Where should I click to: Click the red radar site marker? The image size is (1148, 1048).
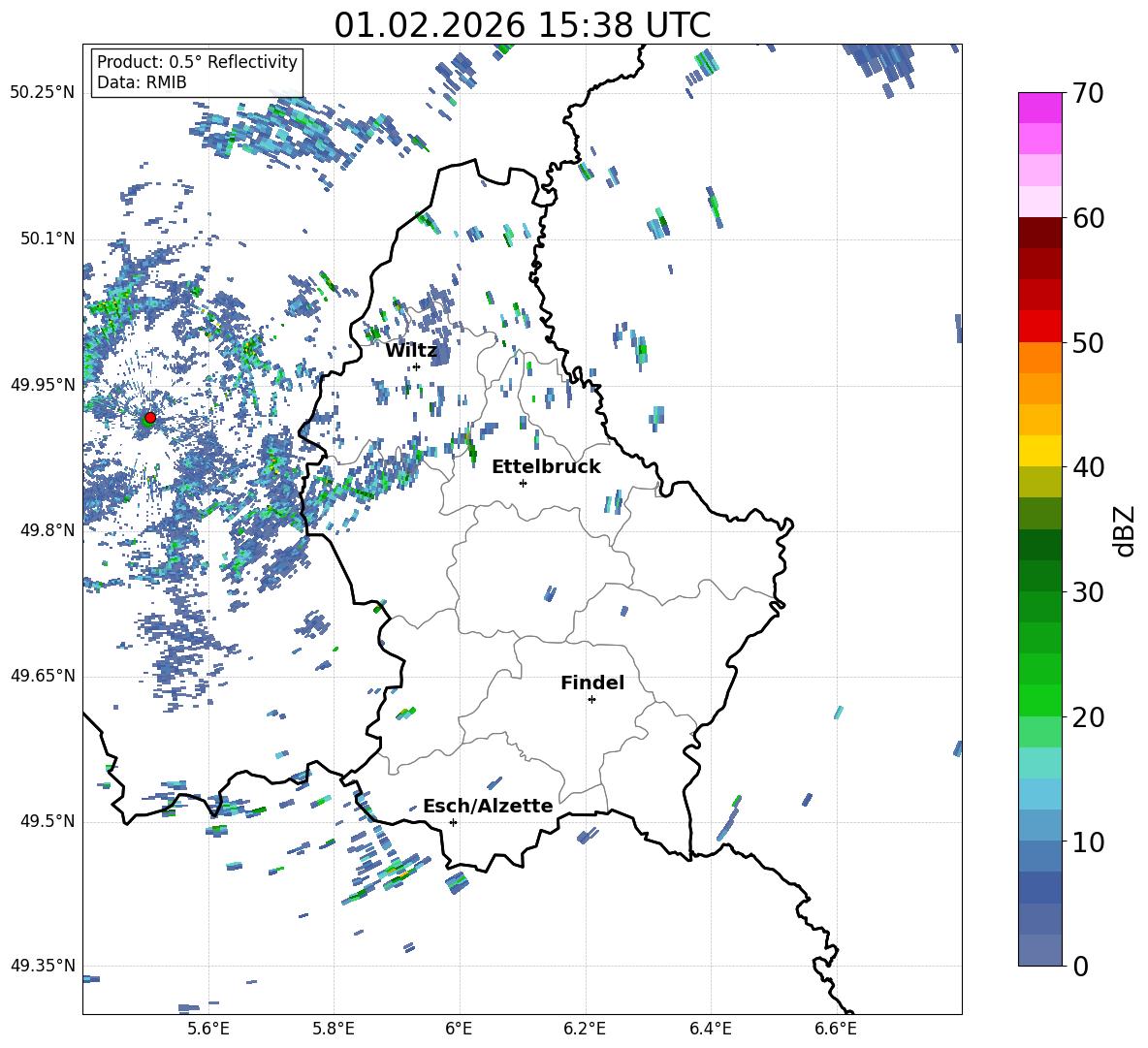point(150,418)
